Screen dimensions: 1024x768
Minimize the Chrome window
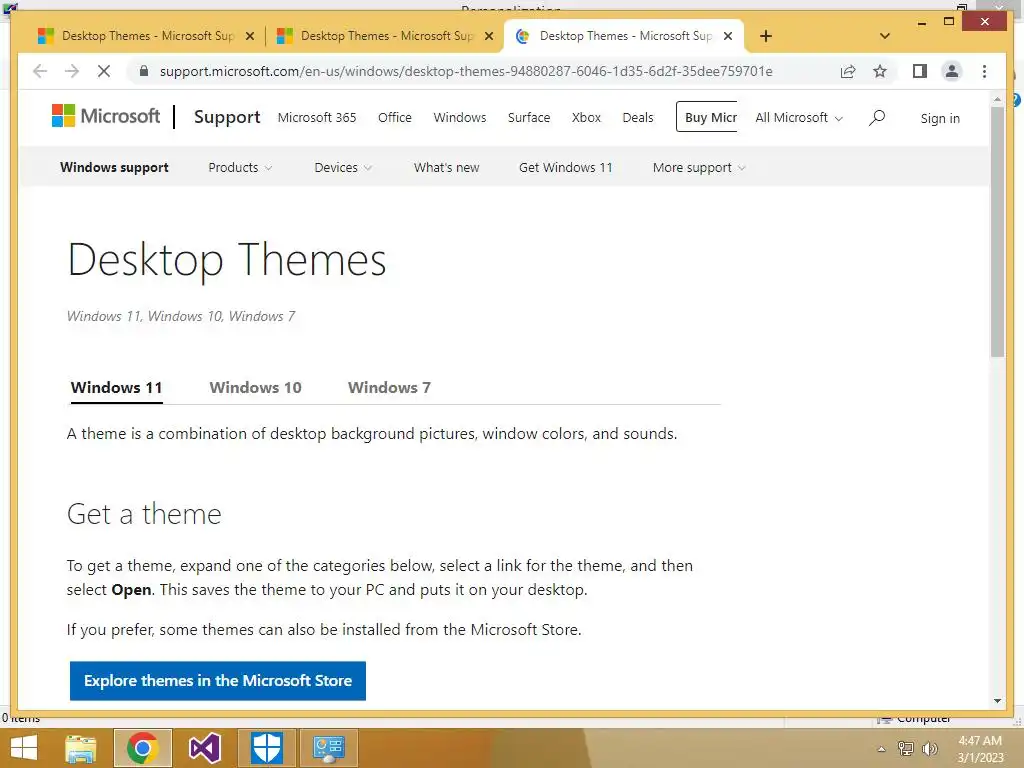[x=921, y=22]
